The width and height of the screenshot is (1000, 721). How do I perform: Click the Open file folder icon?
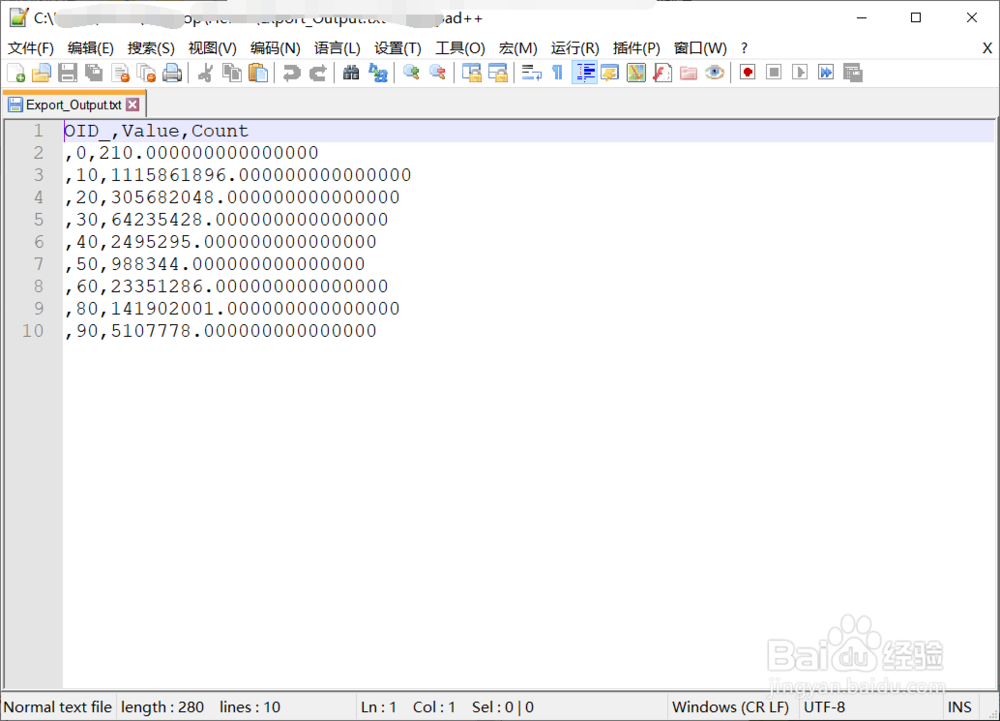[x=41, y=73]
